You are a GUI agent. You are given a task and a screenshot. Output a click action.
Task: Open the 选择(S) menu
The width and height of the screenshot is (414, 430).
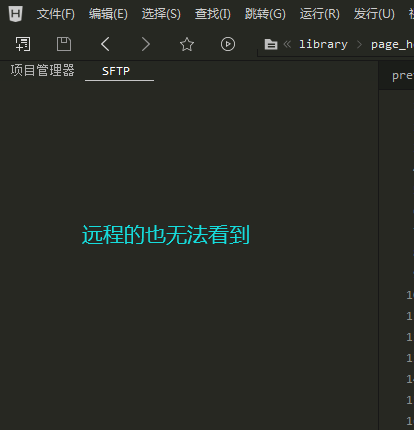pyautogui.click(x=161, y=14)
